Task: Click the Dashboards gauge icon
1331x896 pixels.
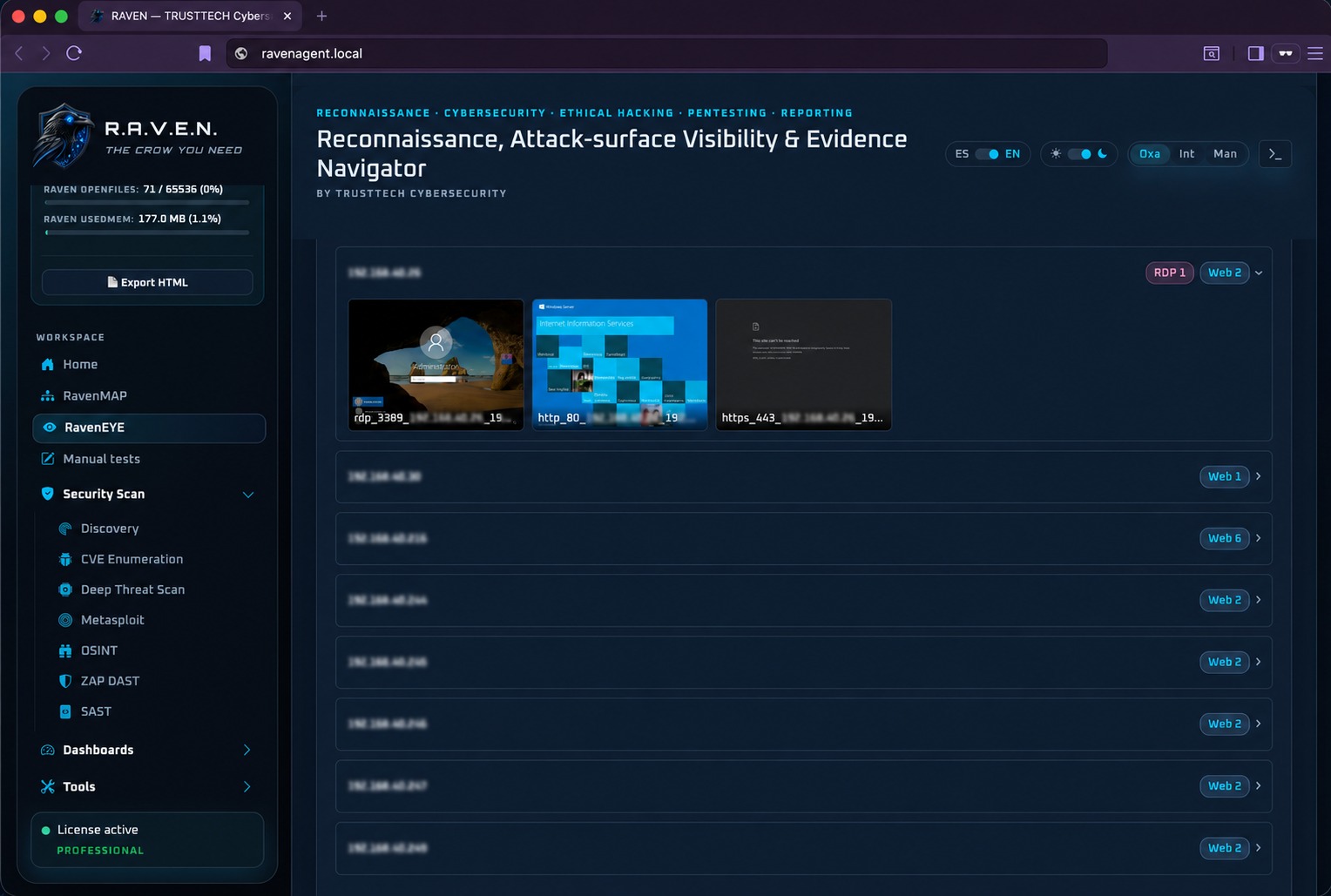Action: coord(48,750)
